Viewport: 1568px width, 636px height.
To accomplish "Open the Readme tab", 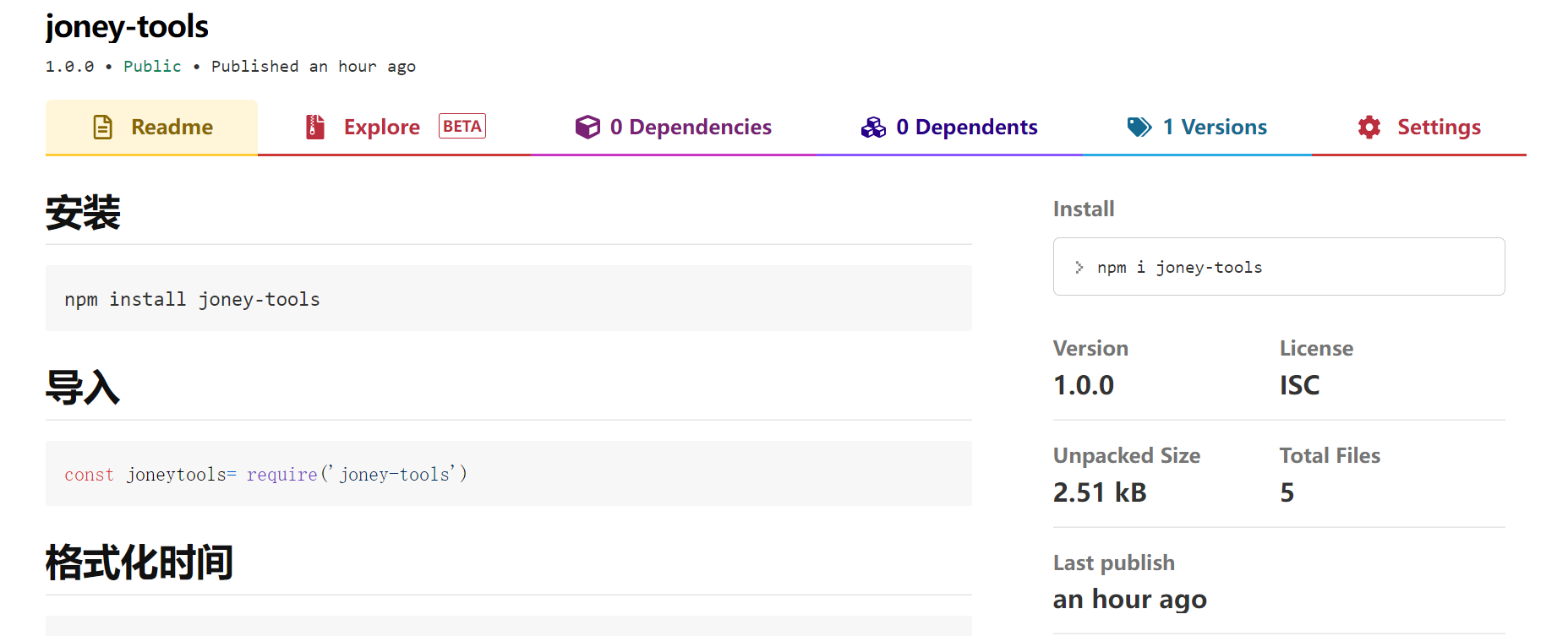I will tap(151, 128).
